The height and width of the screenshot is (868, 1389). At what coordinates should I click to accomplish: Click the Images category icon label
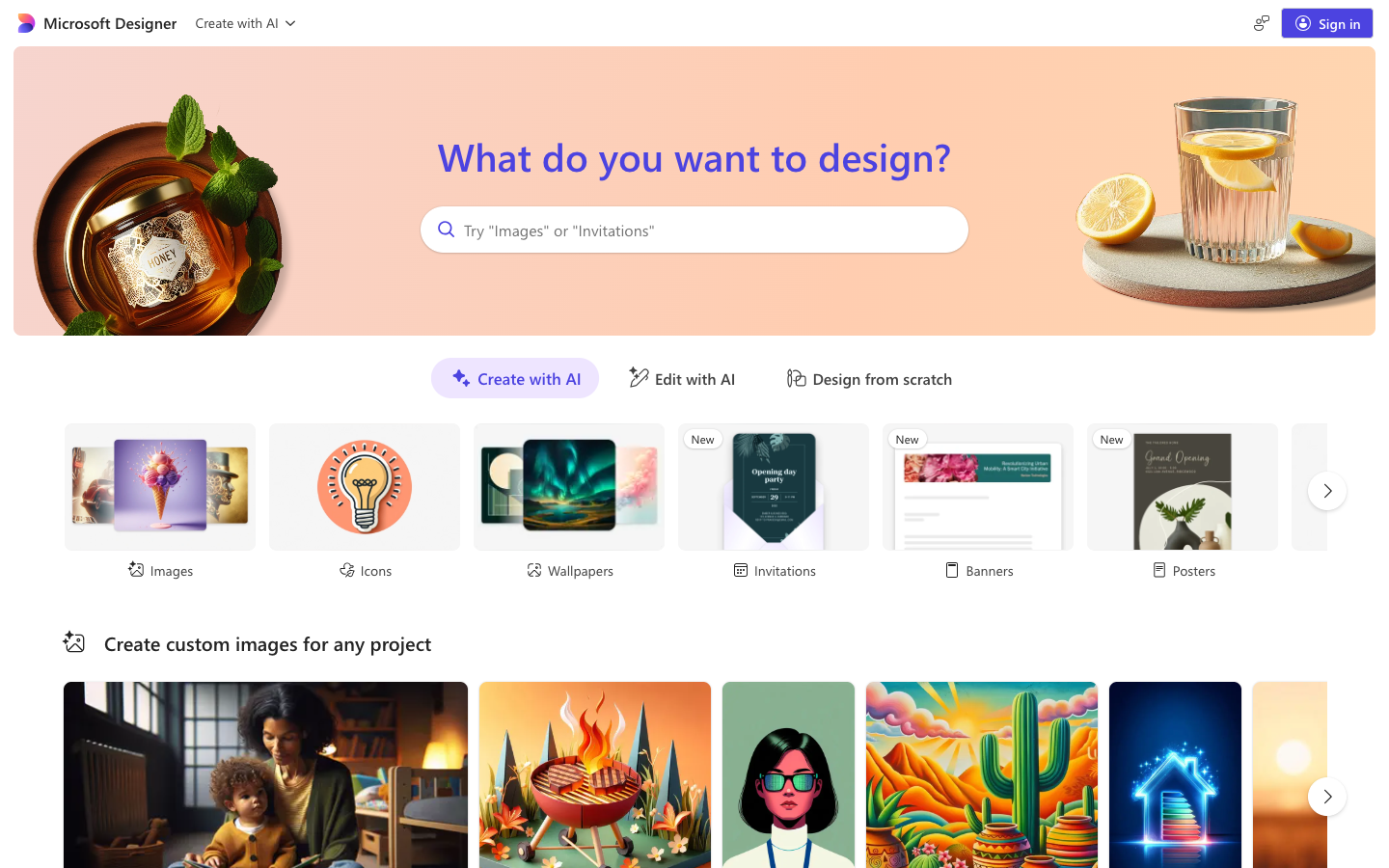pos(136,570)
